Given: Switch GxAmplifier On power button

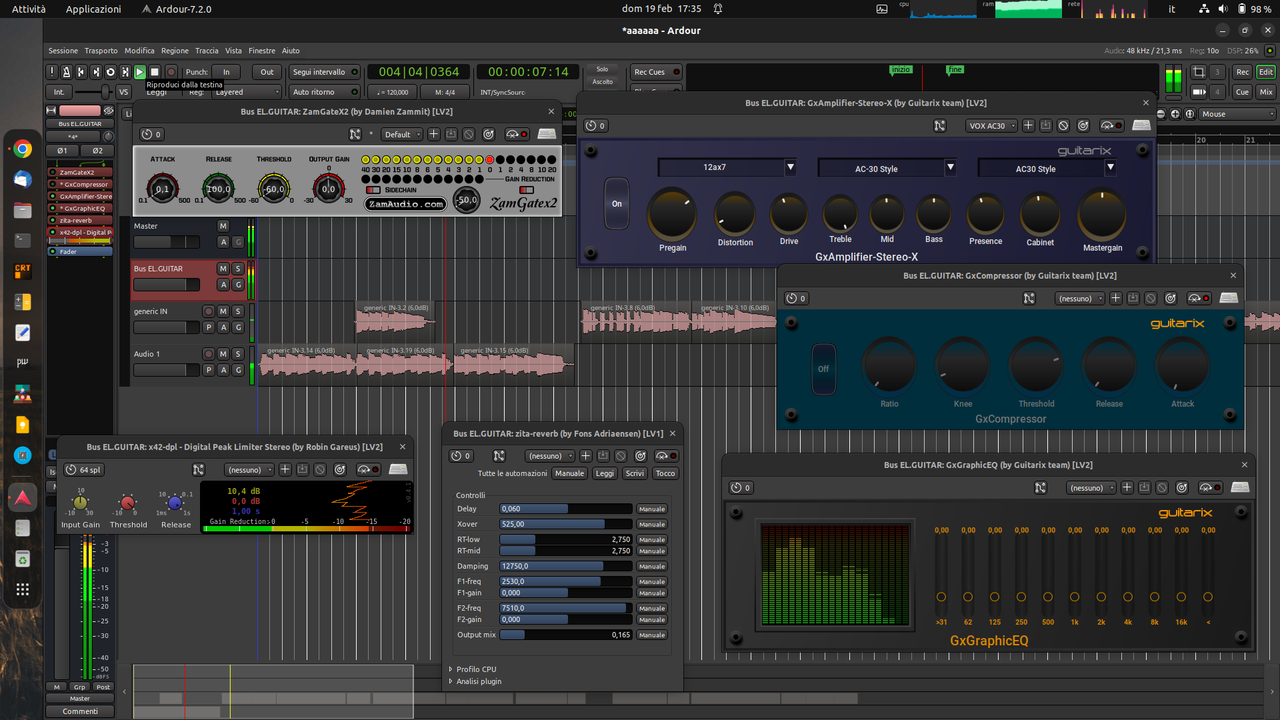Looking at the screenshot, I should pyautogui.click(x=617, y=204).
